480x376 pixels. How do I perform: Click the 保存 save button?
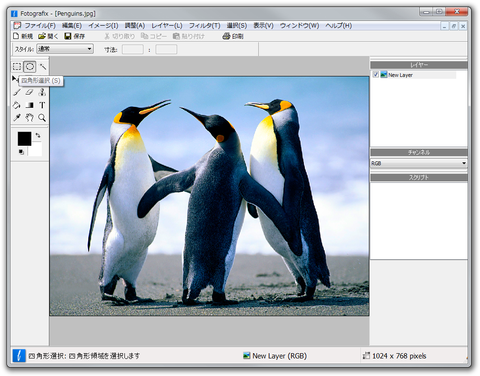pos(75,36)
